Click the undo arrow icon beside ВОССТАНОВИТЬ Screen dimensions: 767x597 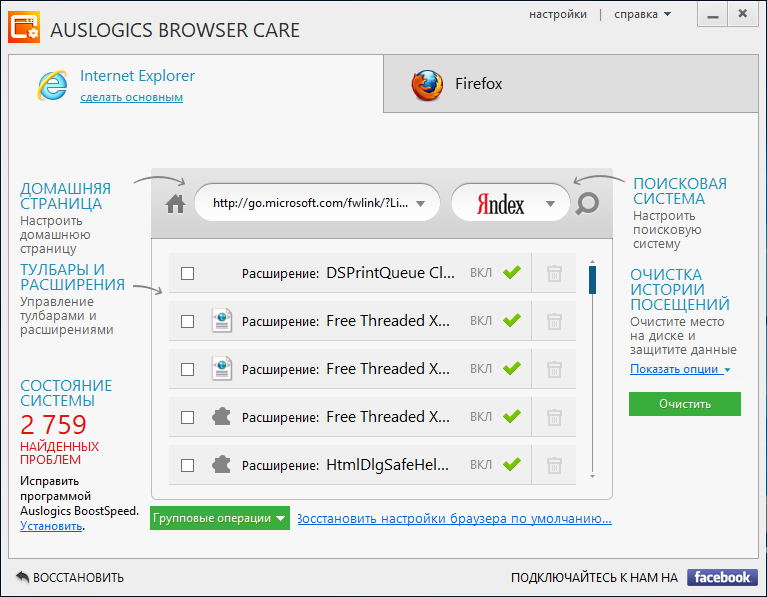click(23, 577)
